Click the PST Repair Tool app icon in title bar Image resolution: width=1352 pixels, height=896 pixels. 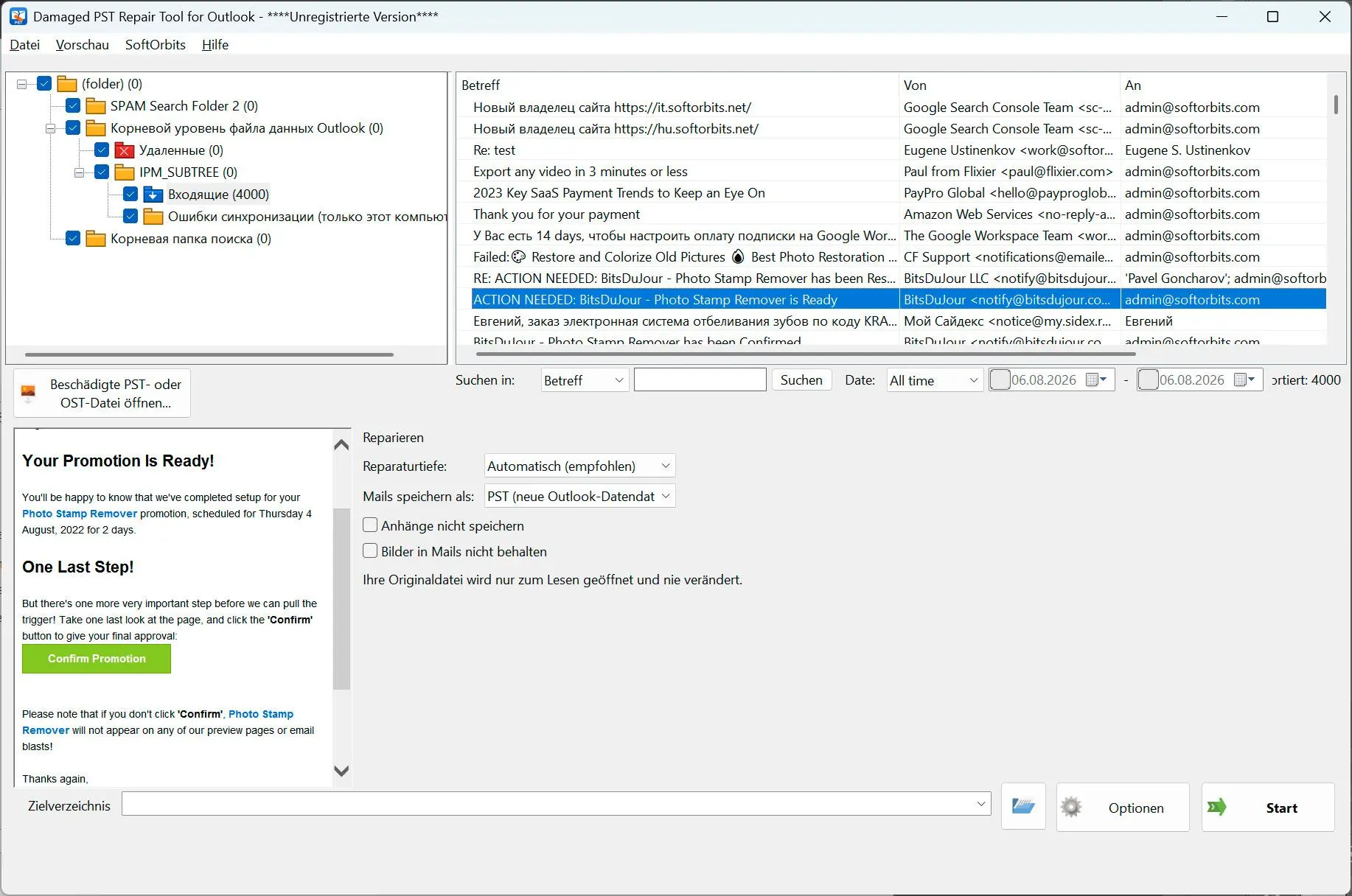point(18,16)
